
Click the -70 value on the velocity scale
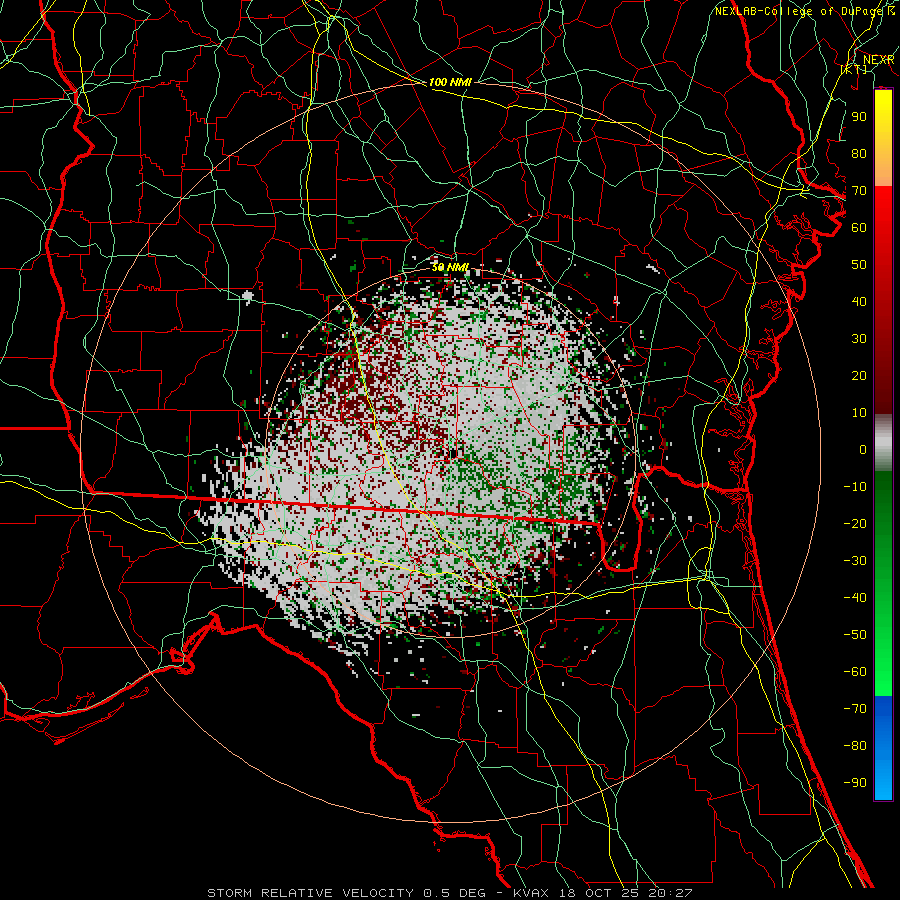coord(855,709)
